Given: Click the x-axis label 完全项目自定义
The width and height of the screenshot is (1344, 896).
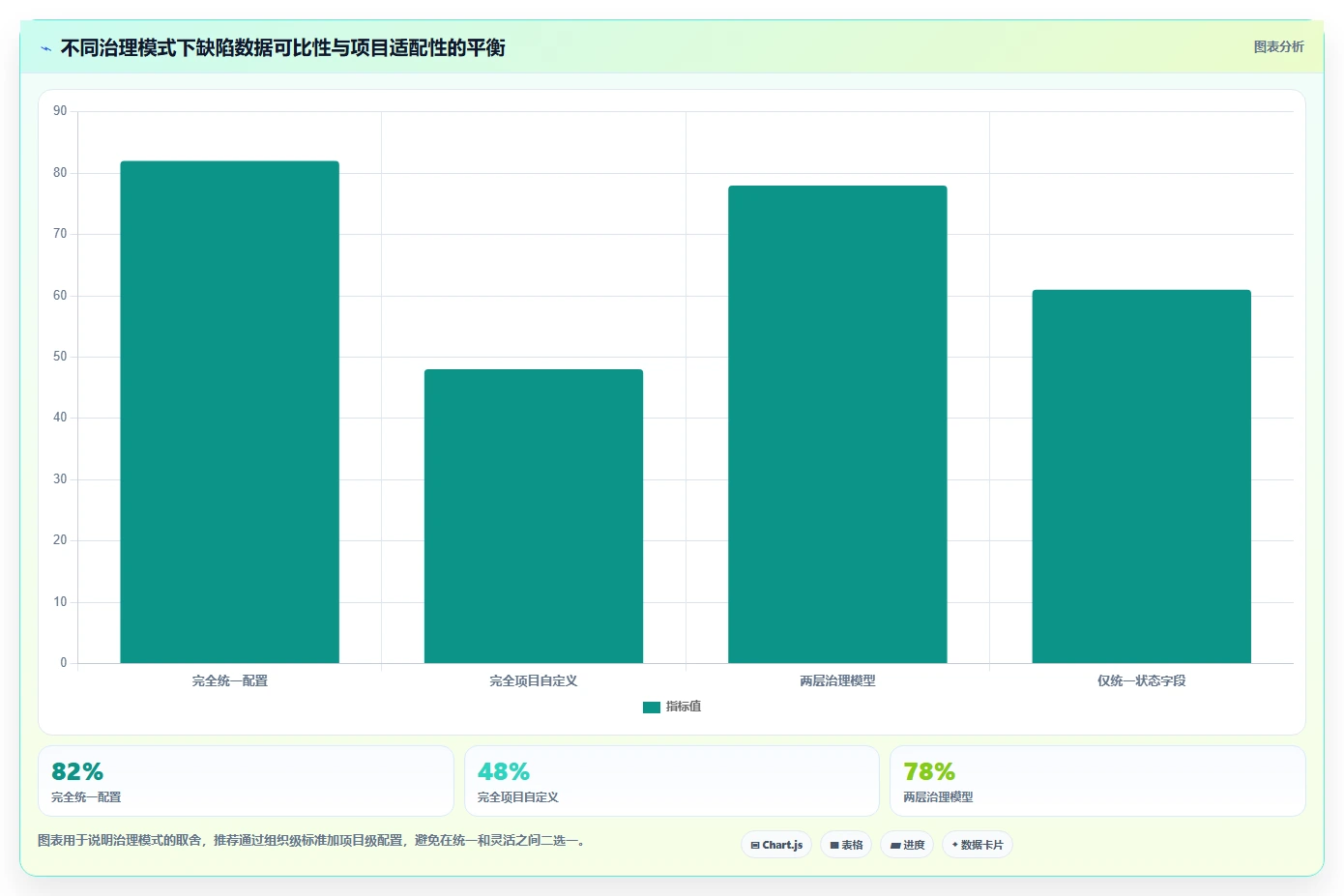Looking at the screenshot, I should tap(534, 680).
